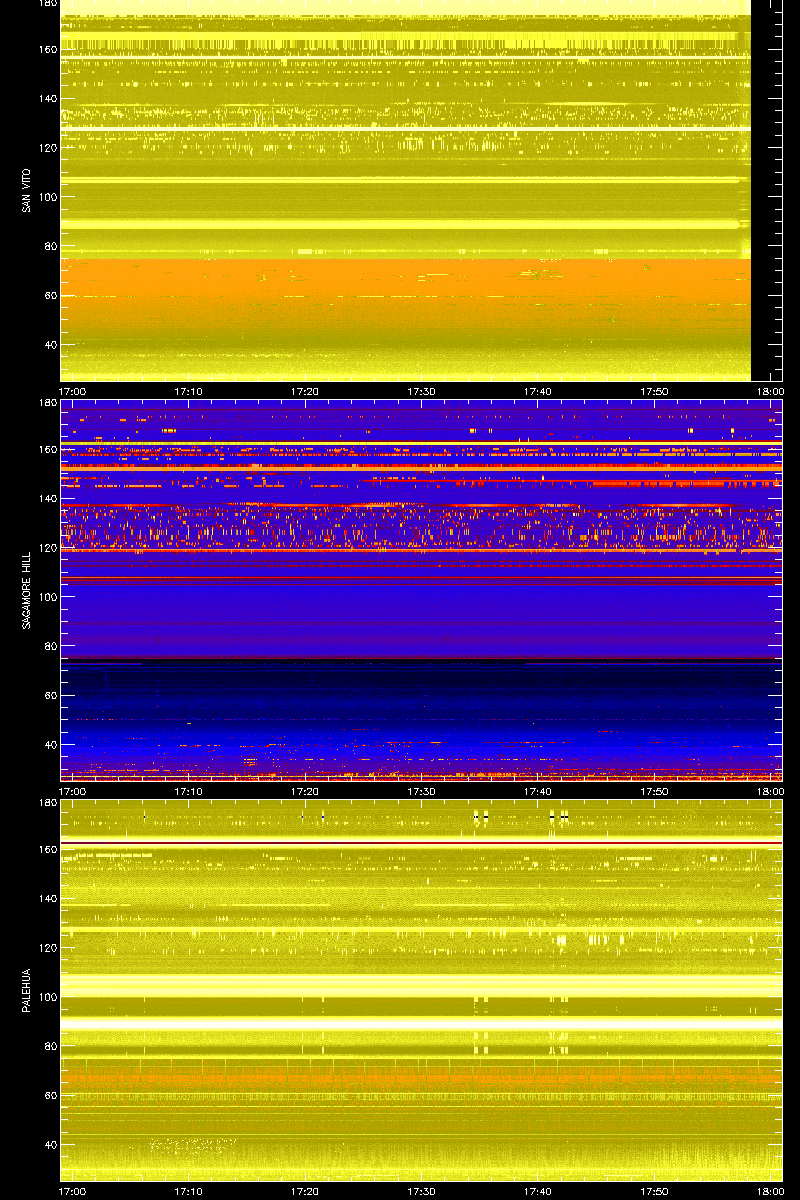Click 17:00 label below Sagamore Hill panel
Viewport: 800px width, 1200px height.
[x=72, y=791]
